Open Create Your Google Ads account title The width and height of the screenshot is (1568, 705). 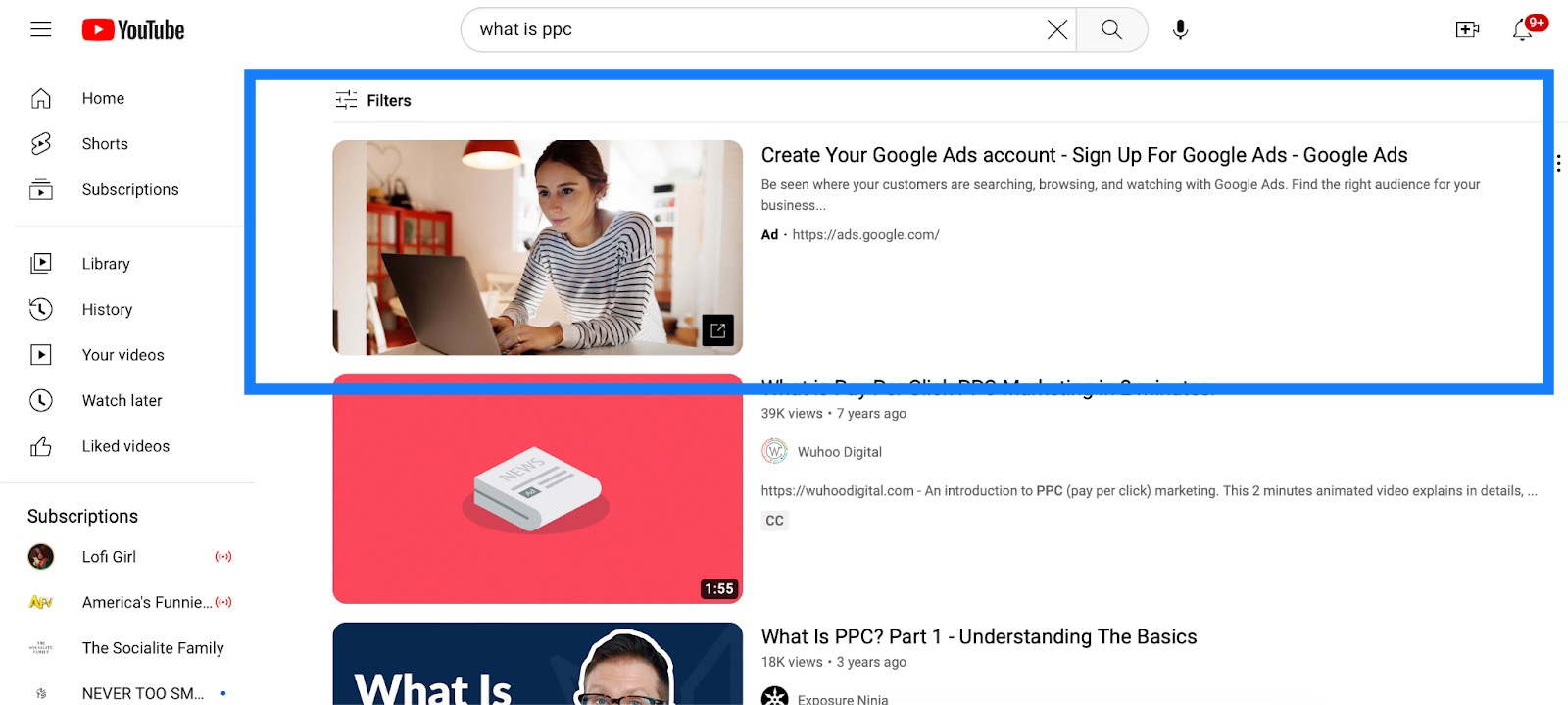pyautogui.click(x=1084, y=155)
